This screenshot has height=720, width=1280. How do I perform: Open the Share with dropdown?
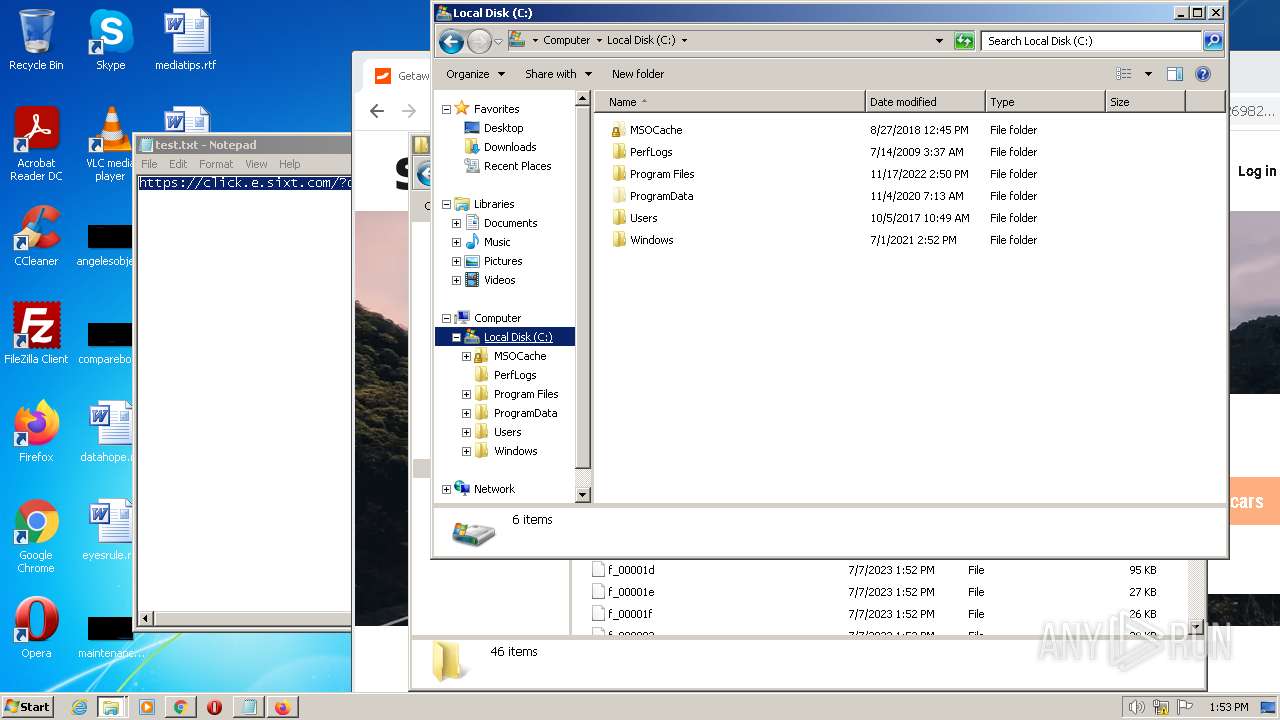tap(558, 74)
